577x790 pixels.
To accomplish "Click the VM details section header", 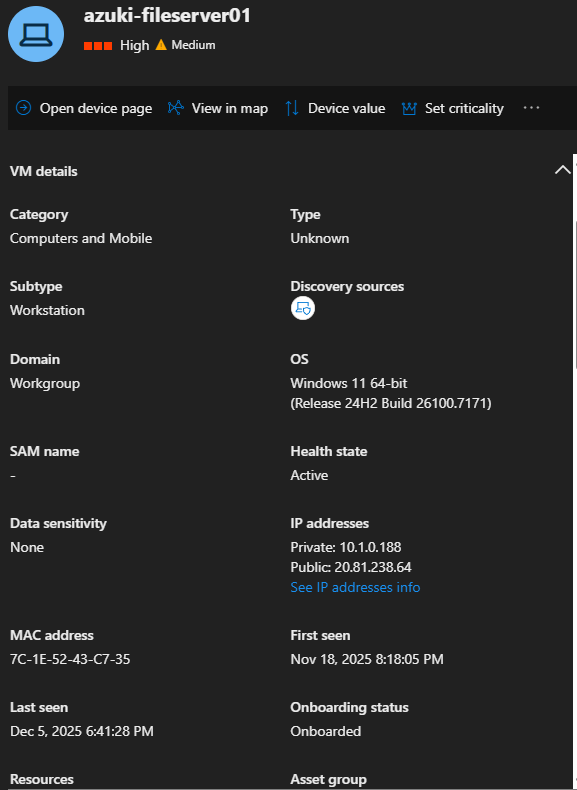I will click(44, 171).
